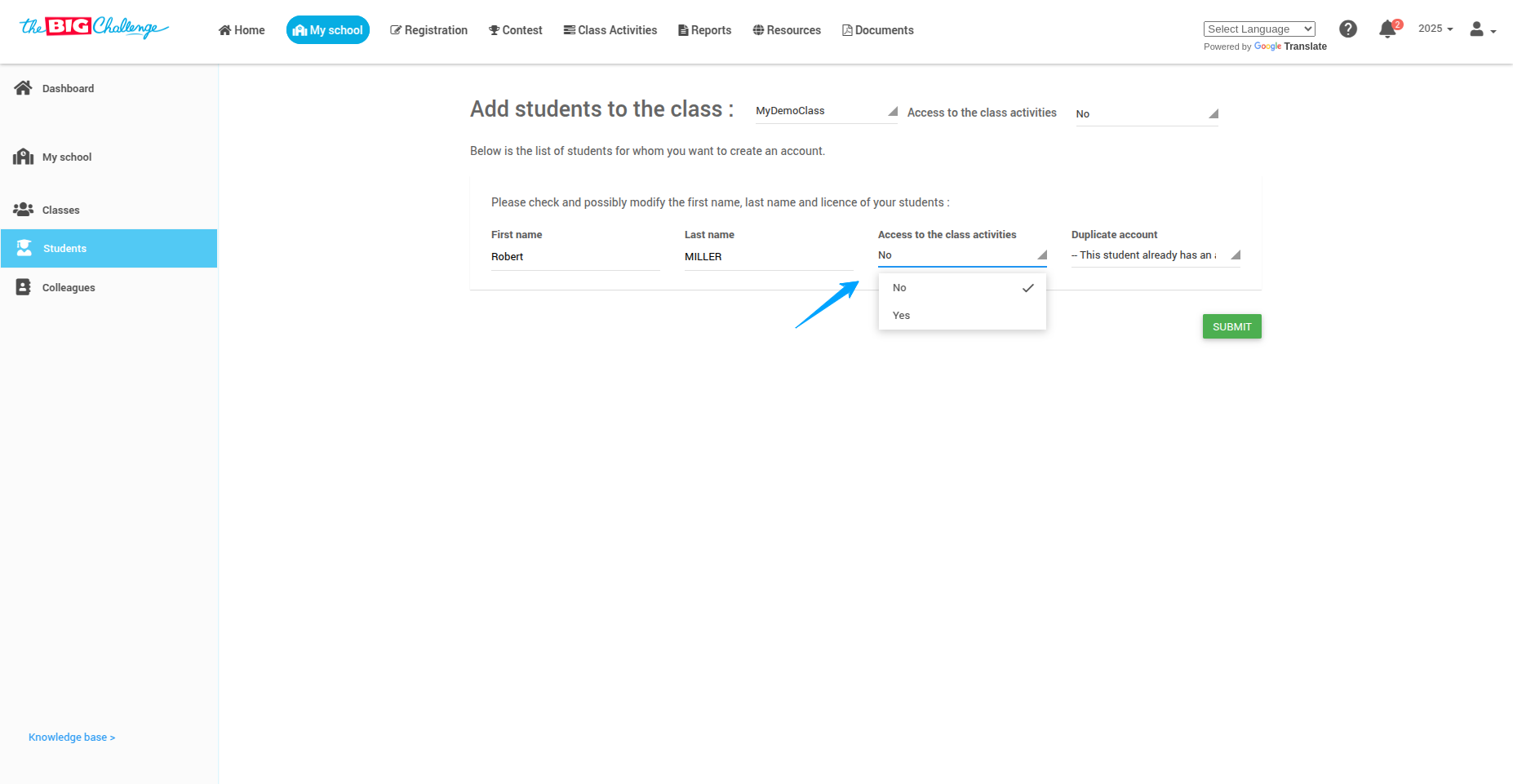Choose the No option in the dropdown list

(x=962, y=288)
